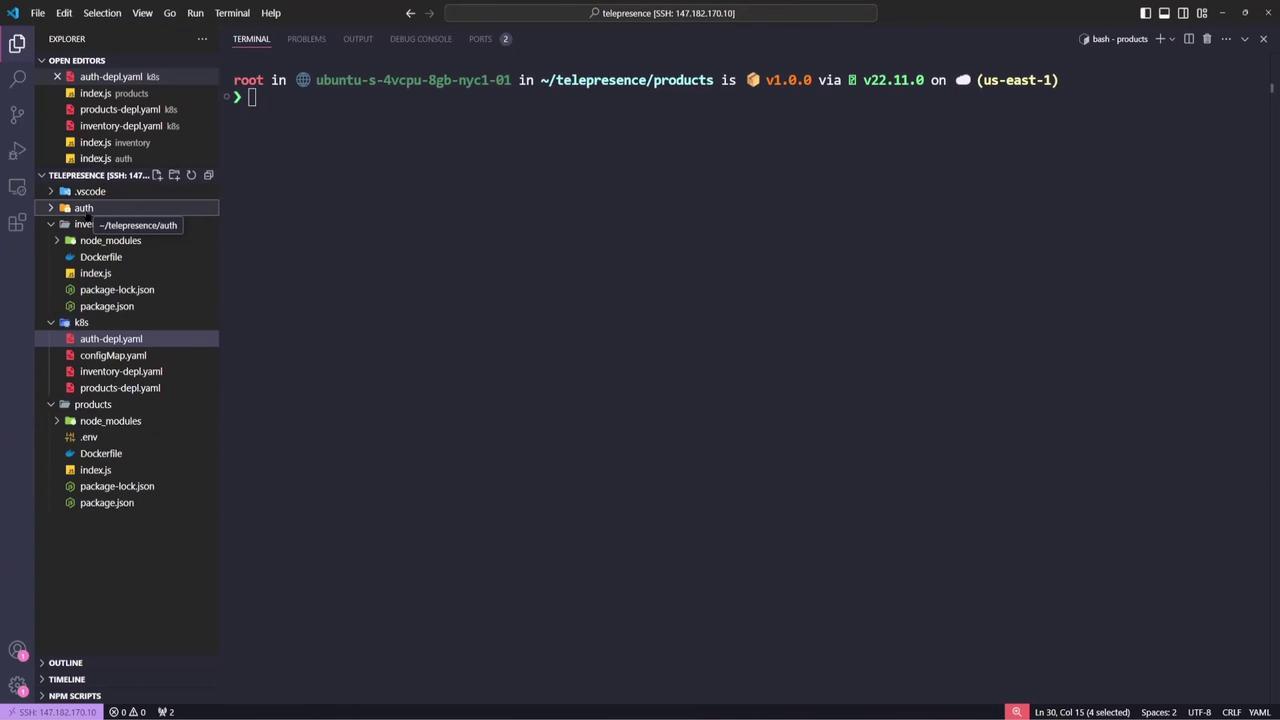Open the Explorer view in activity bar

17,43
